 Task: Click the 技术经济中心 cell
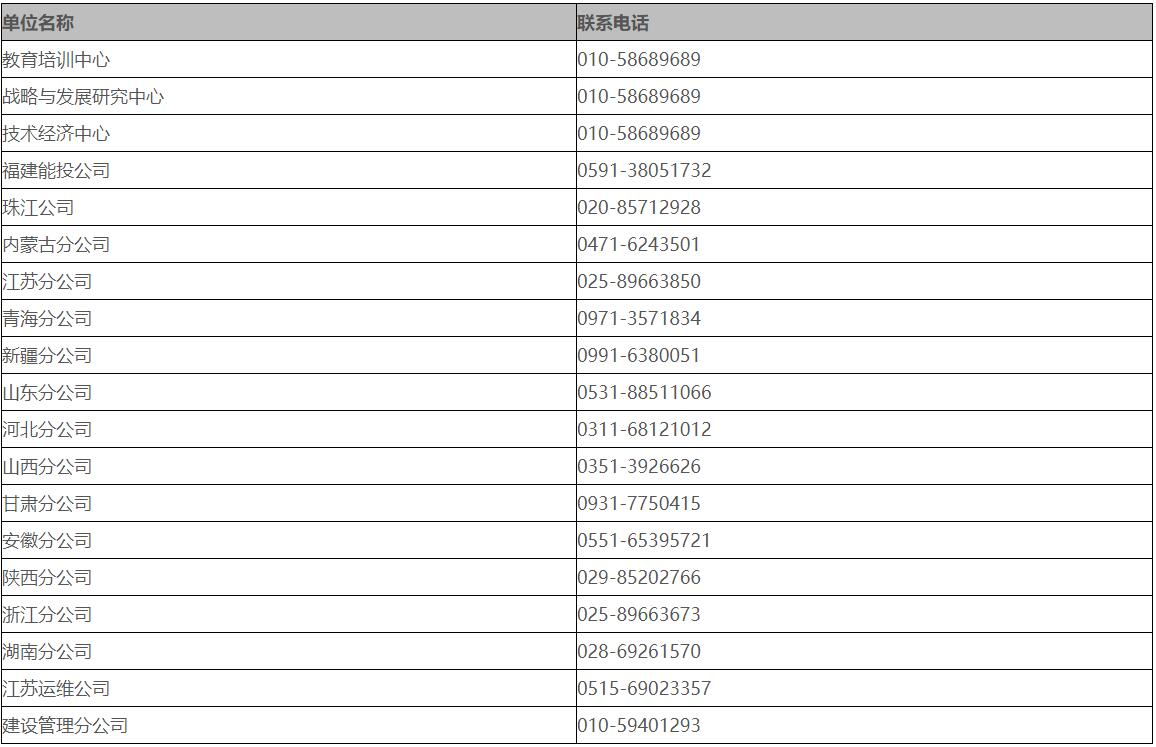click(x=56, y=134)
